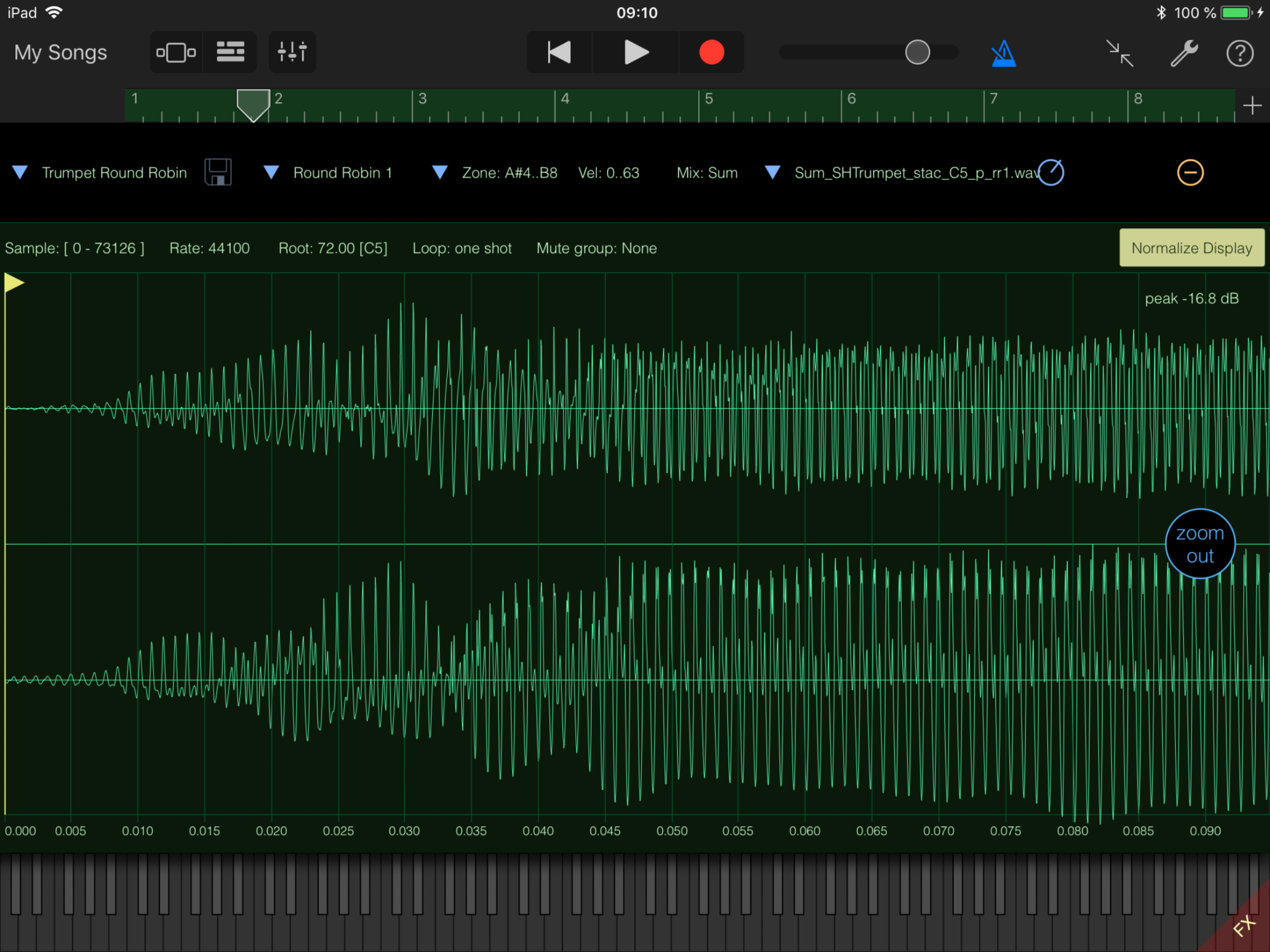
Task: Tap the collapse arrows icon
Action: [x=1119, y=53]
